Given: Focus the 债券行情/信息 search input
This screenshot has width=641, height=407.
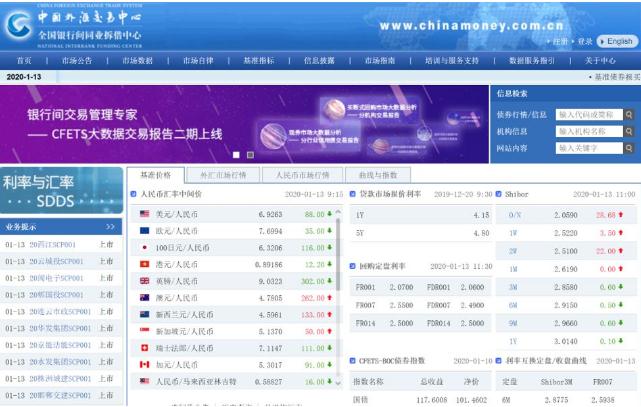Looking at the screenshot, I should point(589,115).
